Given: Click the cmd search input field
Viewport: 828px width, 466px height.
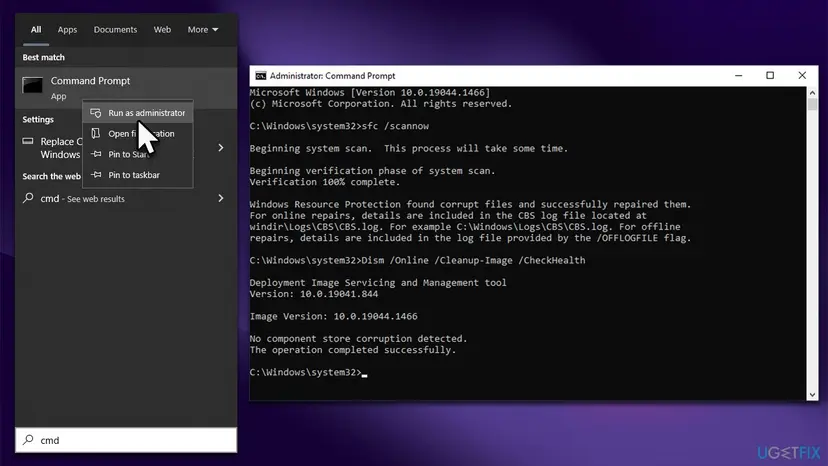Looking at the screenshot, I should pyautogui.click(x=126, y=440).
